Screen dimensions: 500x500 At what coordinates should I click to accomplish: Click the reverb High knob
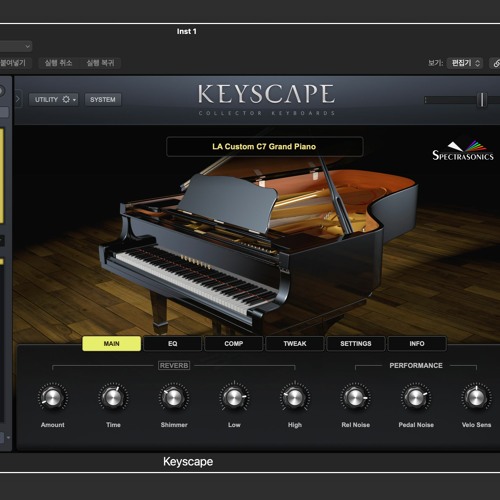[295, 397]
